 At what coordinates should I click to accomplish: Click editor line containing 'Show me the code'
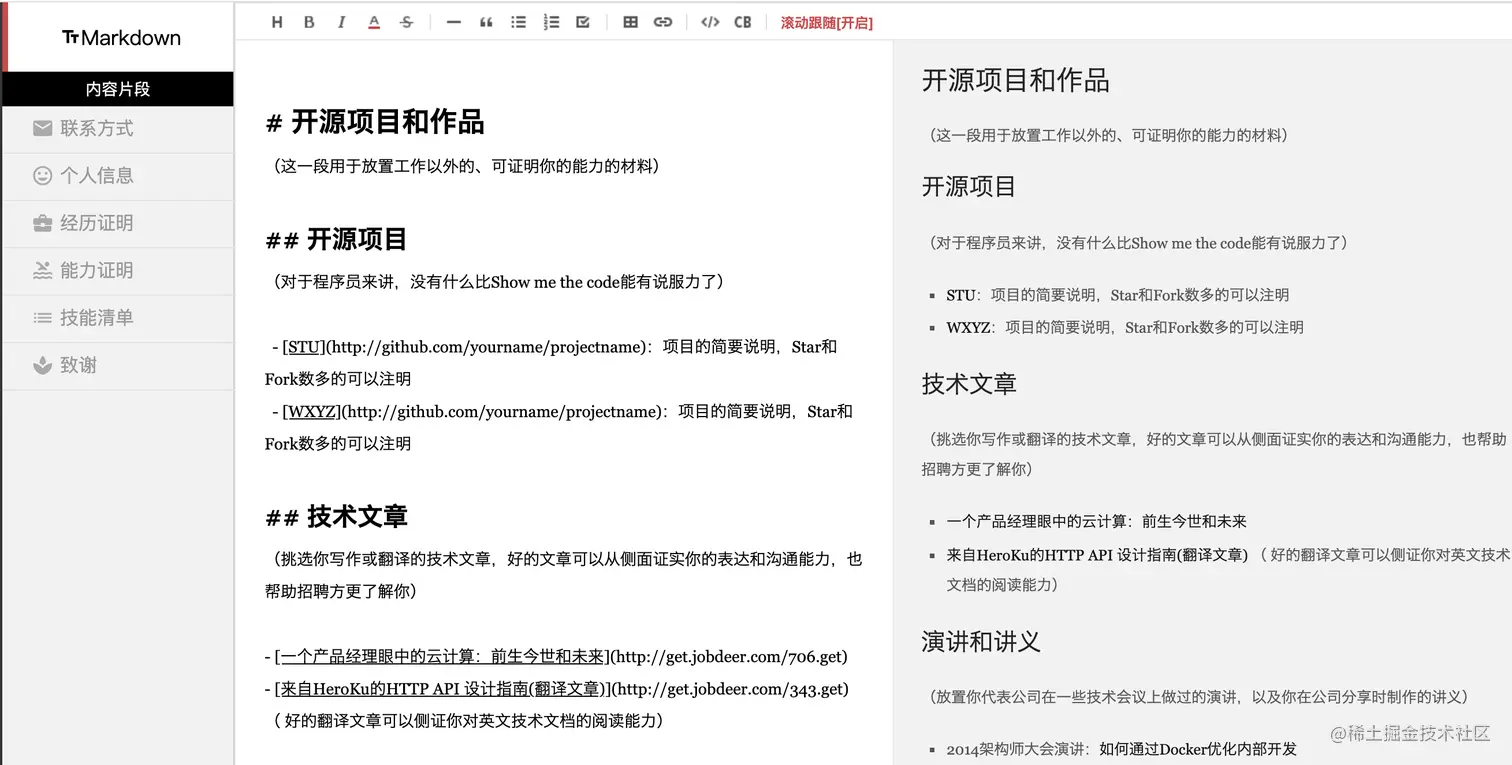click(497, 281)
